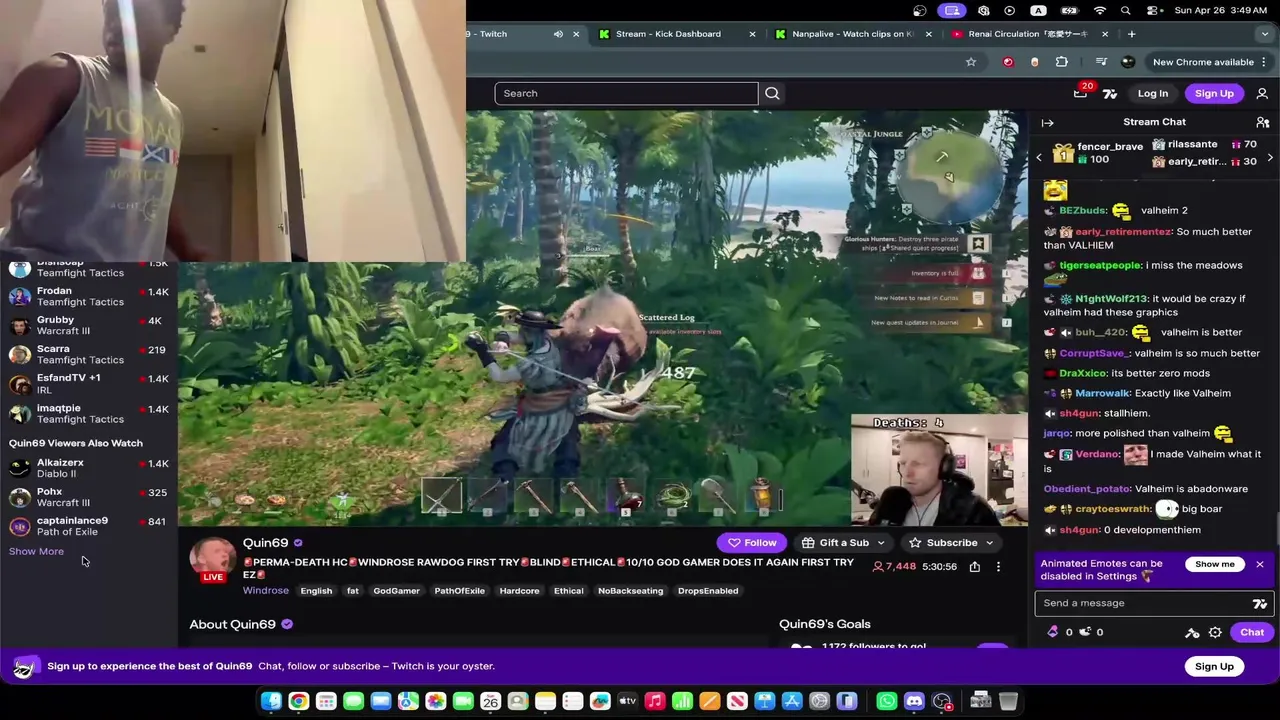This screenshot has width=1280, height=720.
Task: Expand the Gift a Sub dropdown arrow
Action: tap(881, 543)
